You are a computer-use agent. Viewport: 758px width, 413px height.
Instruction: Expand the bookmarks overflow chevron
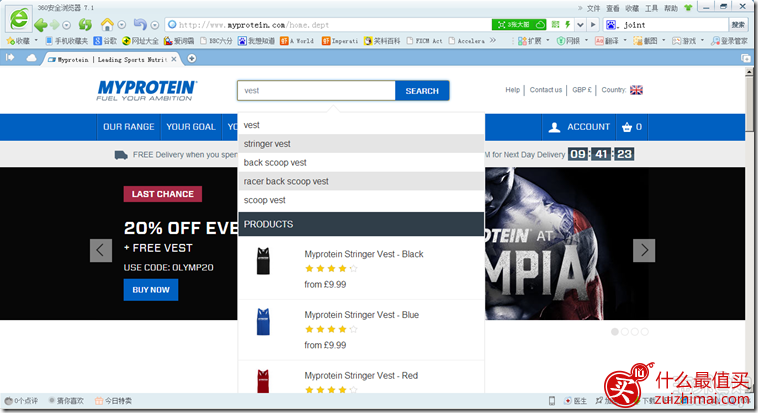493,41
